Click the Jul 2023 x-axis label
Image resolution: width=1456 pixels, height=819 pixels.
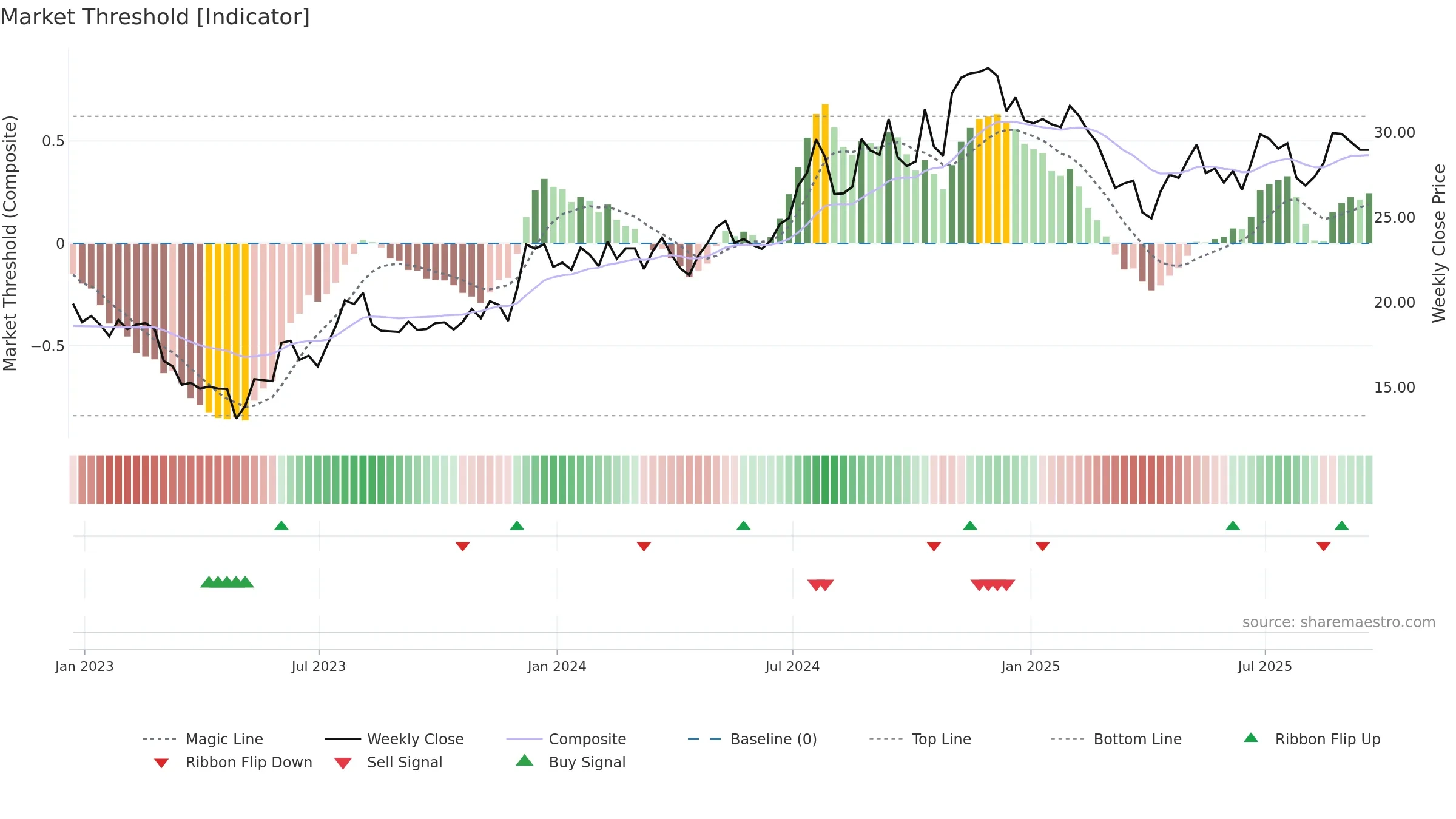point(318,667)
